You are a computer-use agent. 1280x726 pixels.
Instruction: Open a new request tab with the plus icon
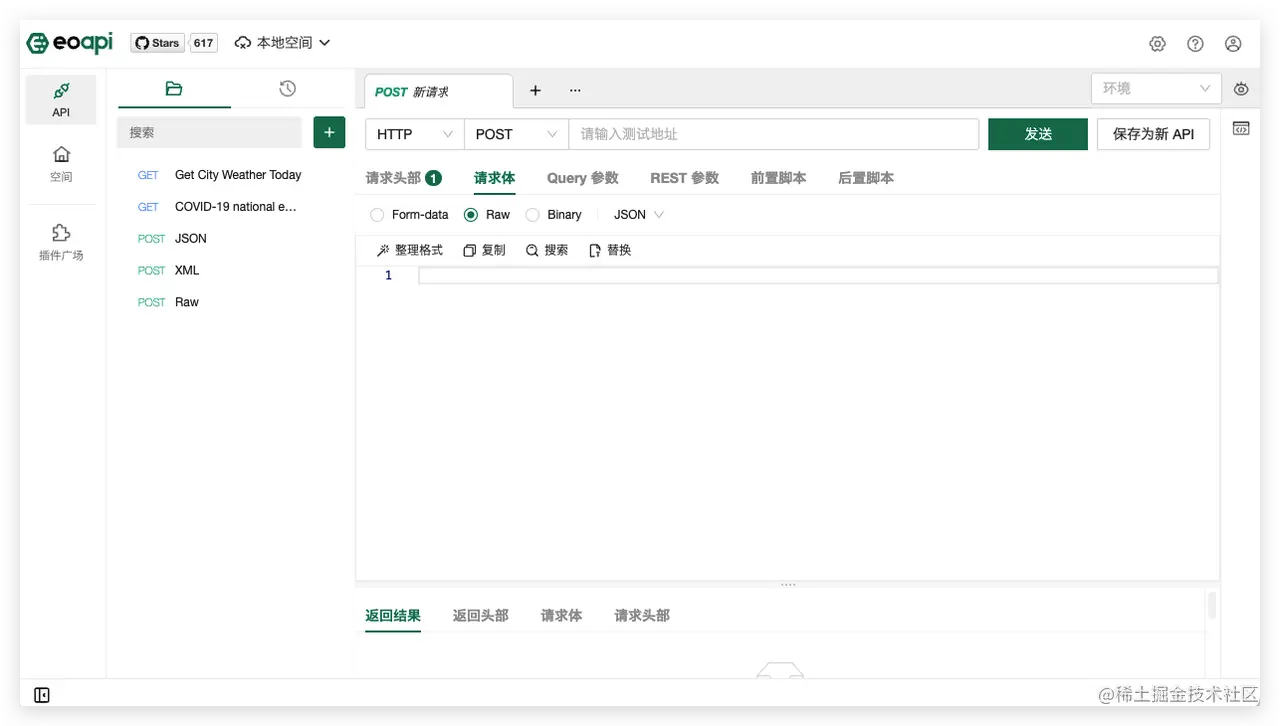point(535,90)
